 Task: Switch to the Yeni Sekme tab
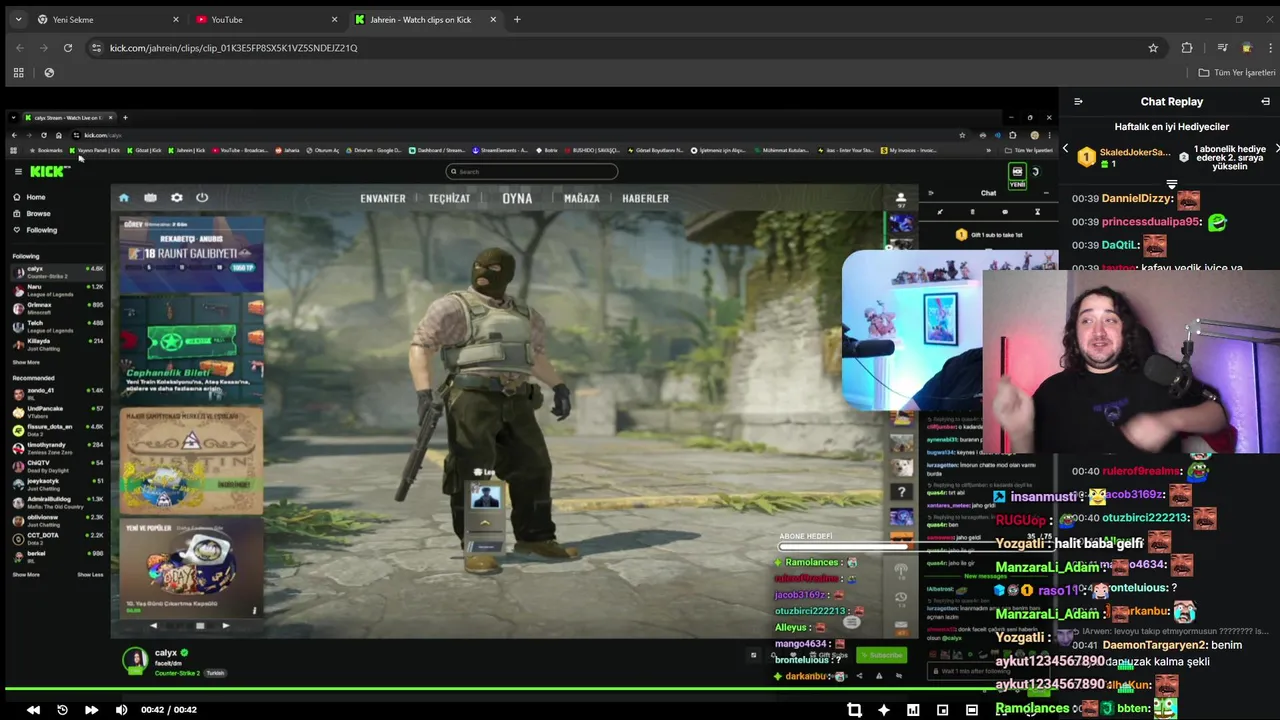(106, 19)
